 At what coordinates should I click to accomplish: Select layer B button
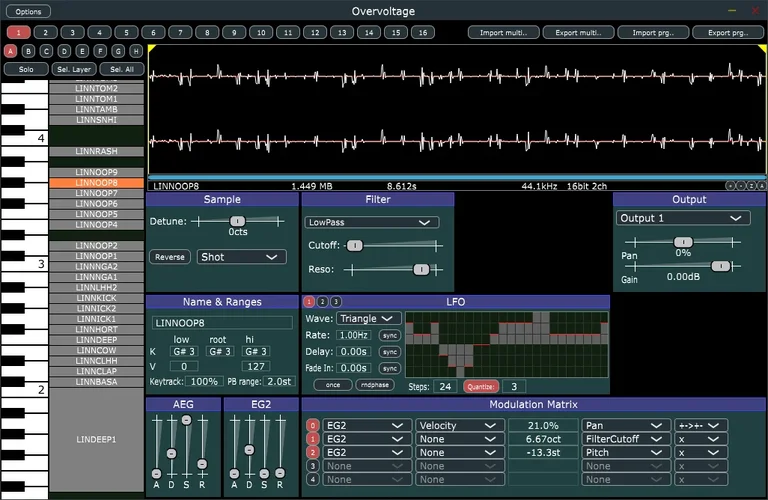[29, 51]
